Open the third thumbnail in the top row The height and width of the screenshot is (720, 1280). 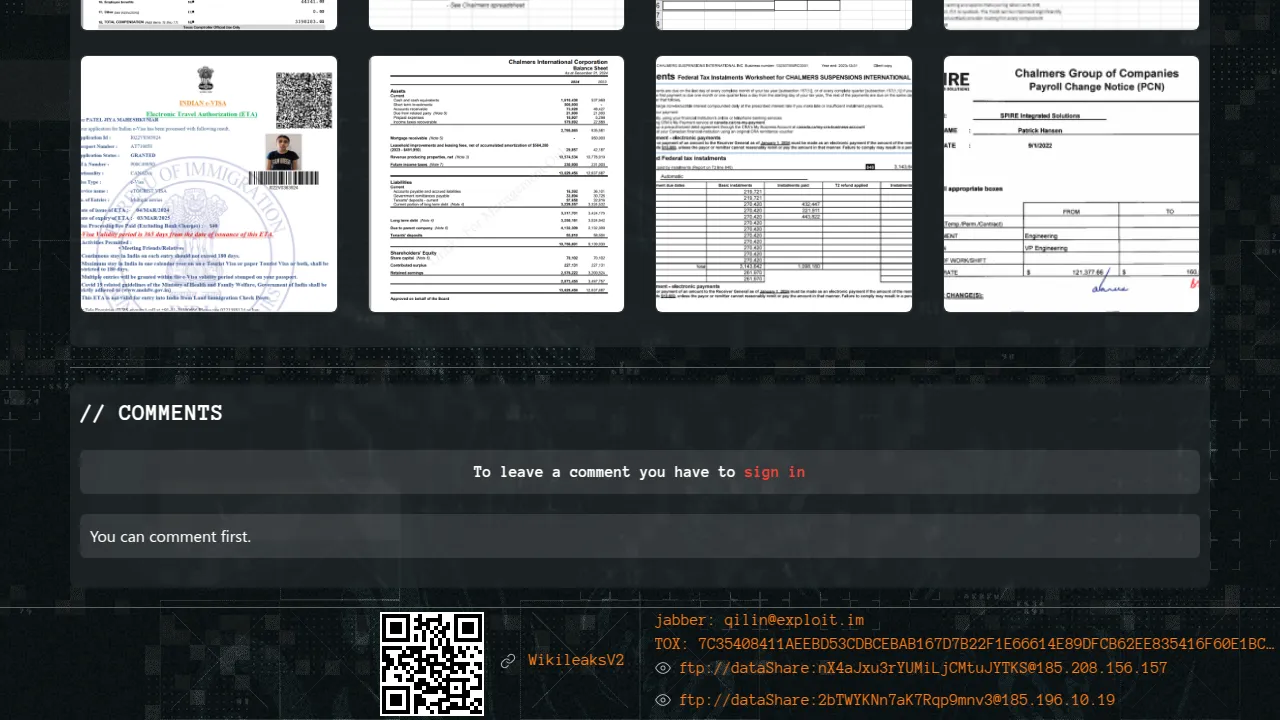[x=784, y=14]
